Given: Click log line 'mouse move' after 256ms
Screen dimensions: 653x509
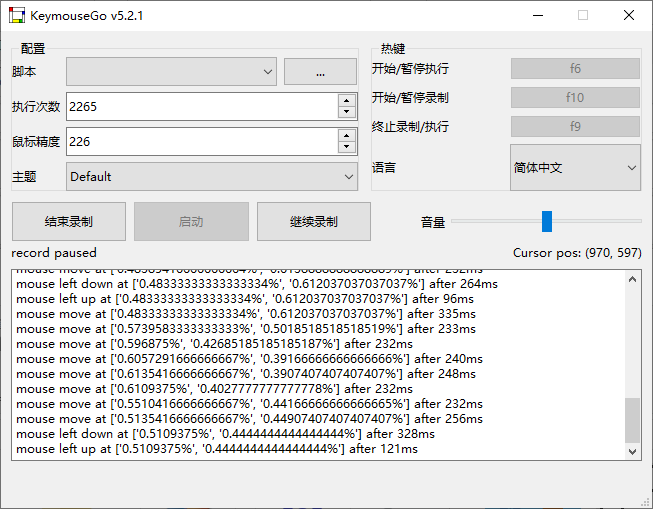Looking at the screenshot, I should tap(249, 419).
